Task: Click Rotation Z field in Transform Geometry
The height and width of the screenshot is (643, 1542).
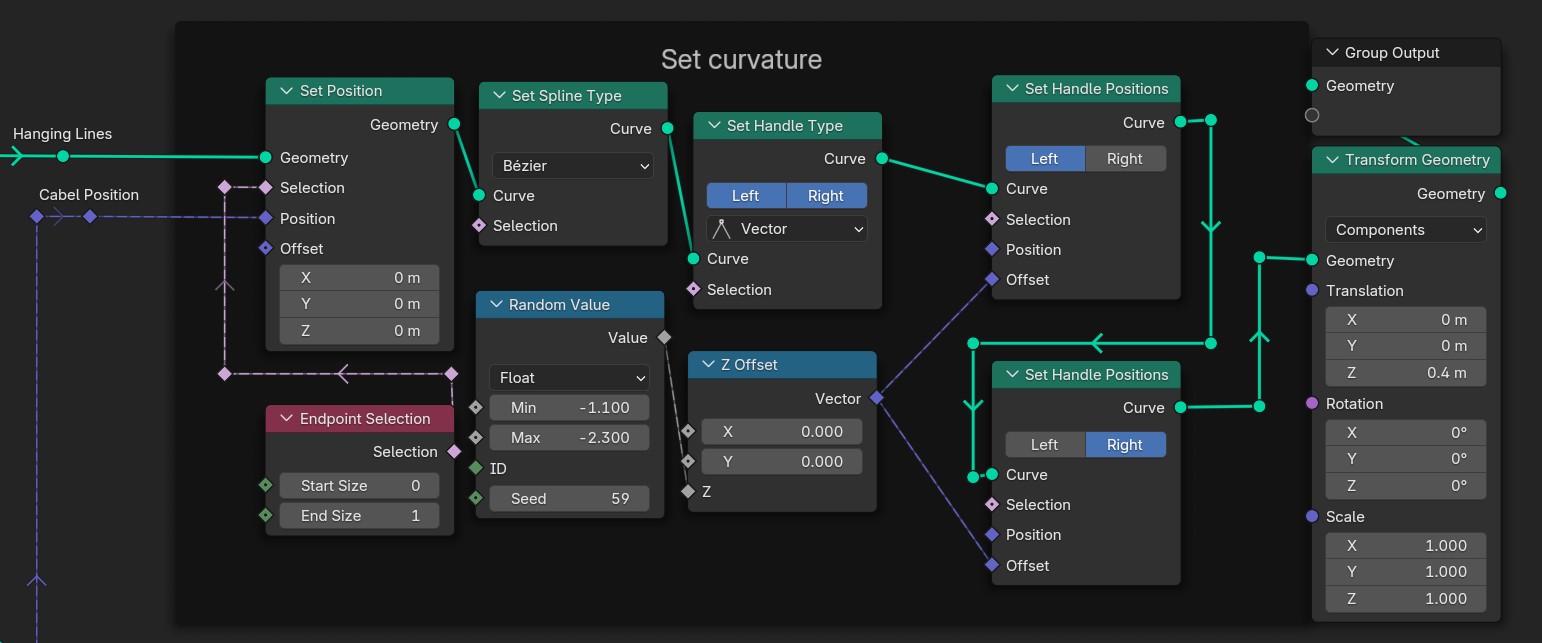Action: (x=1405, y=486)
